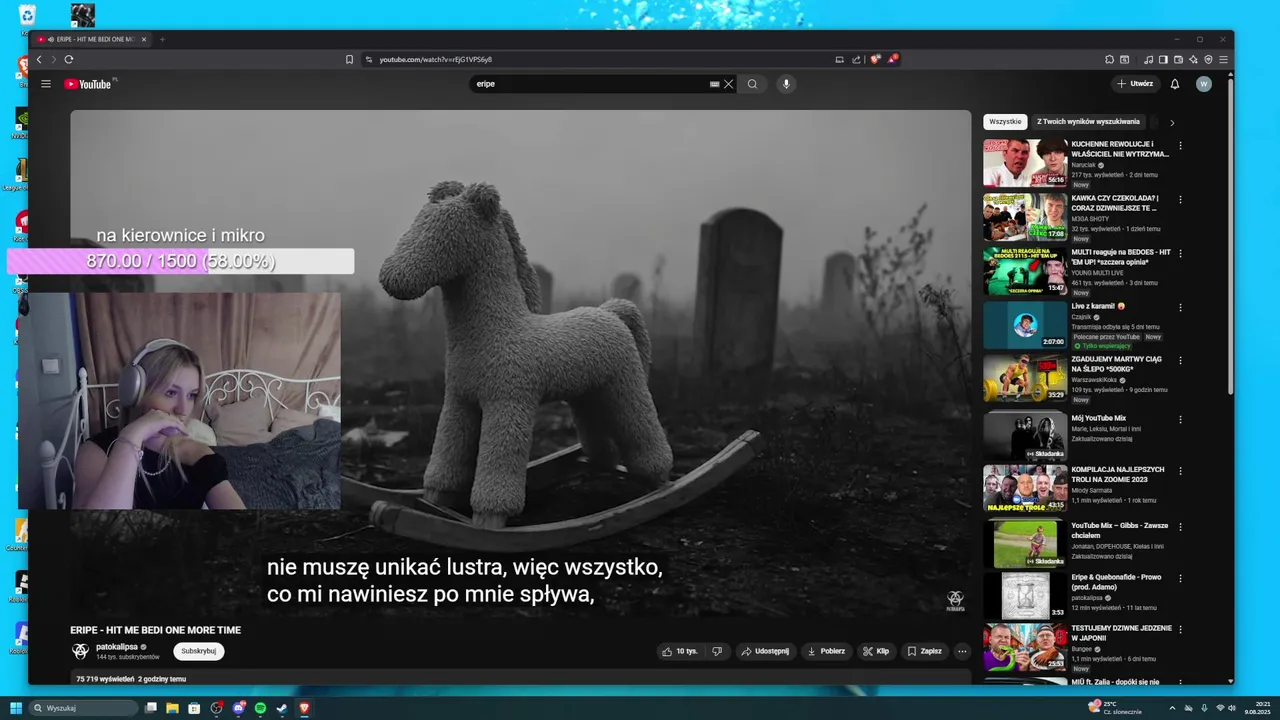Open the Windows Start menu
Viewport: 1280px width, 720px height.
click(16, 708)
